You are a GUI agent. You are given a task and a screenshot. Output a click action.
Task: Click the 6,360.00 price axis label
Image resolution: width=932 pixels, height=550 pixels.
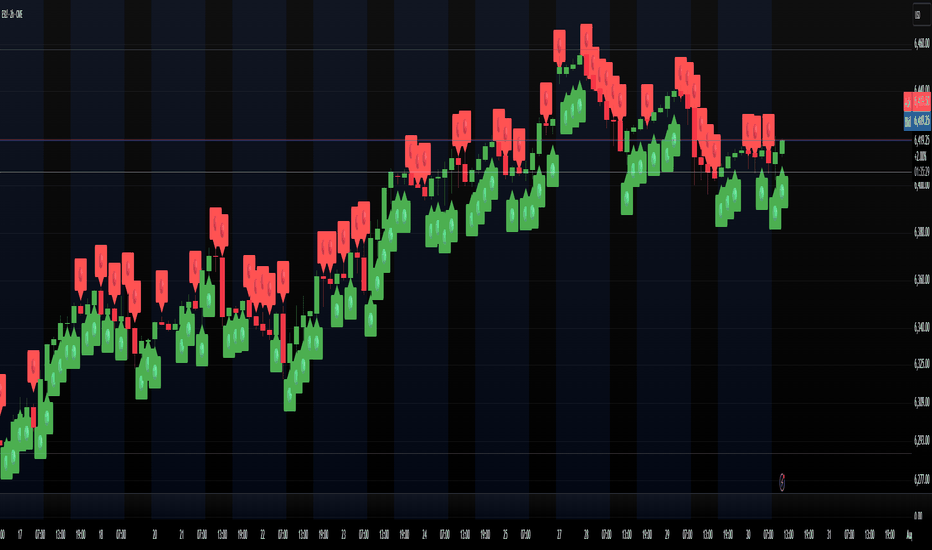[922, 279]
